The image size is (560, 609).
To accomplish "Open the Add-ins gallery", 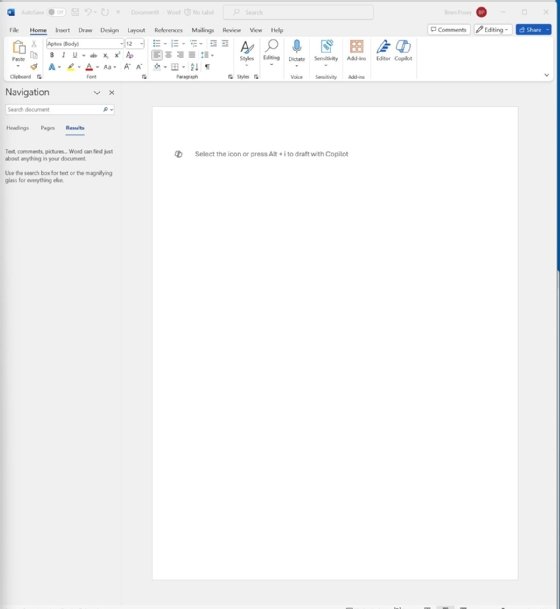I will (x=356, y=50).
